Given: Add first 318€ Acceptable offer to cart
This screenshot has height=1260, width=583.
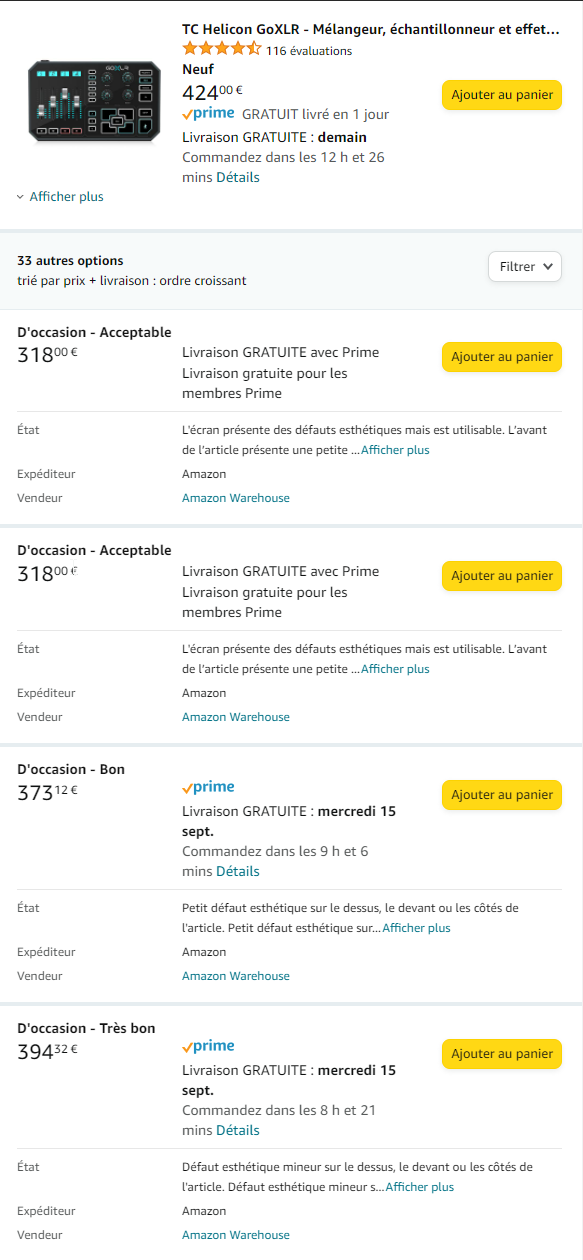Looking at the screenshot, I should pyautogui.click(x=502, y=357).
